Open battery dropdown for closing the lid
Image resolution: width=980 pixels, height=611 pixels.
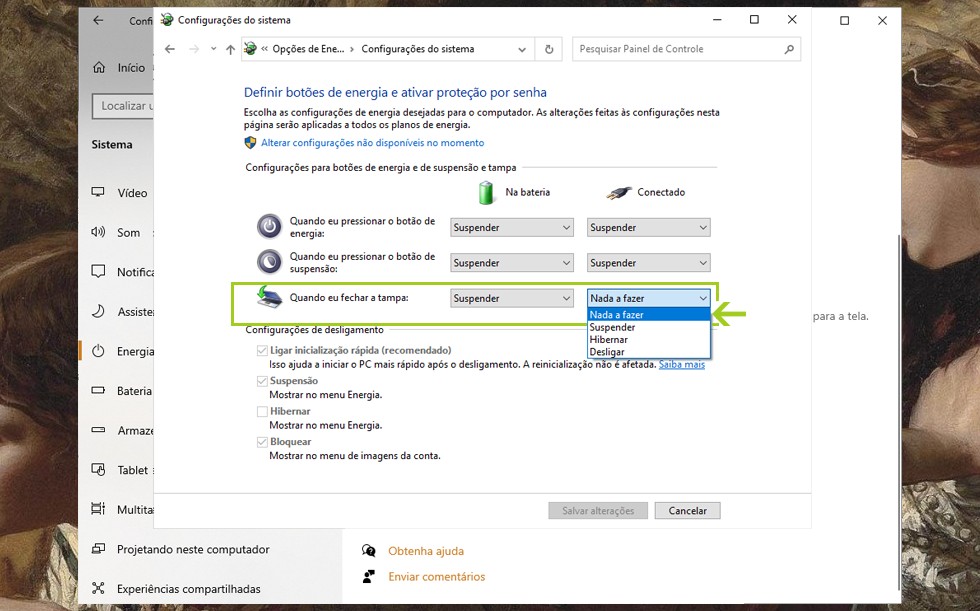click(511, 298)
